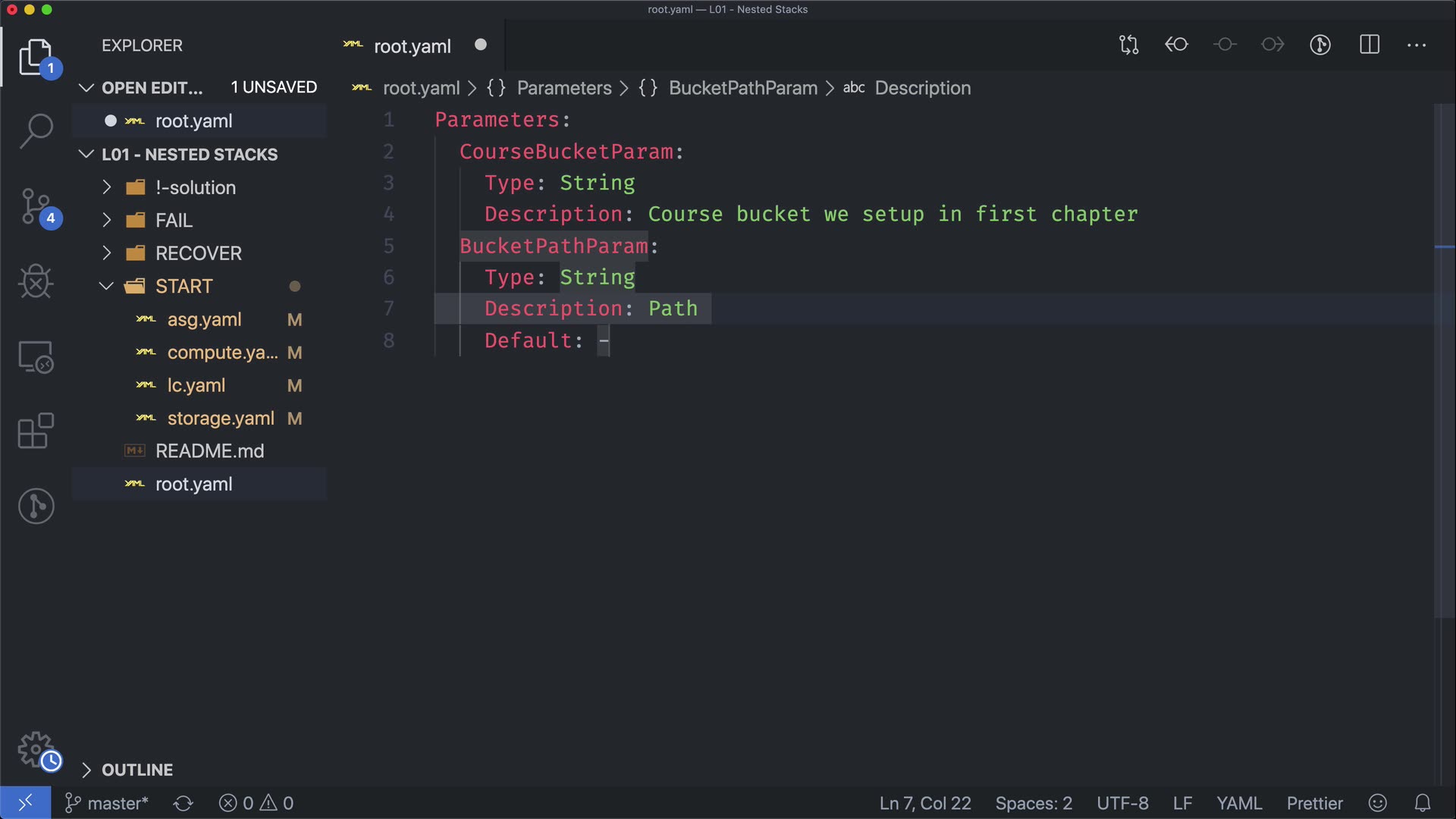This screenshot has width=1456, height=819.
Task: Click the compare changes icon in toolbar
Action: click(x=1128, y=45)
